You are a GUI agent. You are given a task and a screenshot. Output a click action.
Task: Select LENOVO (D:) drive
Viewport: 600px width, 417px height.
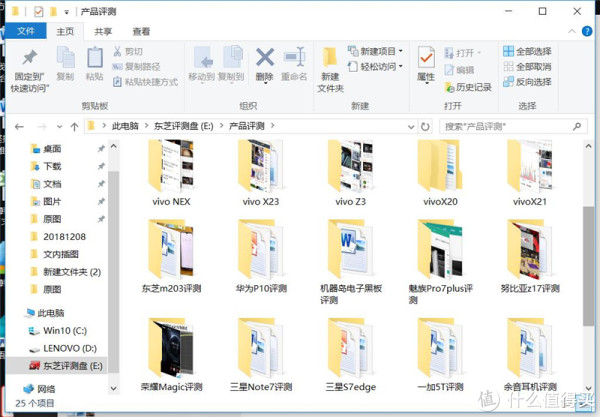[x=70, y=348]
